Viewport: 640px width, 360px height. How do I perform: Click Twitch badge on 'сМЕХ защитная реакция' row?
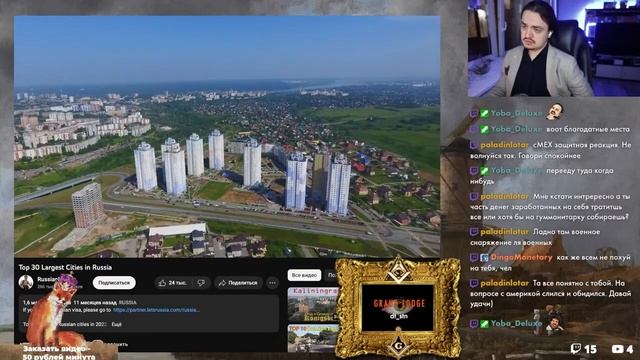pos(474,145)
